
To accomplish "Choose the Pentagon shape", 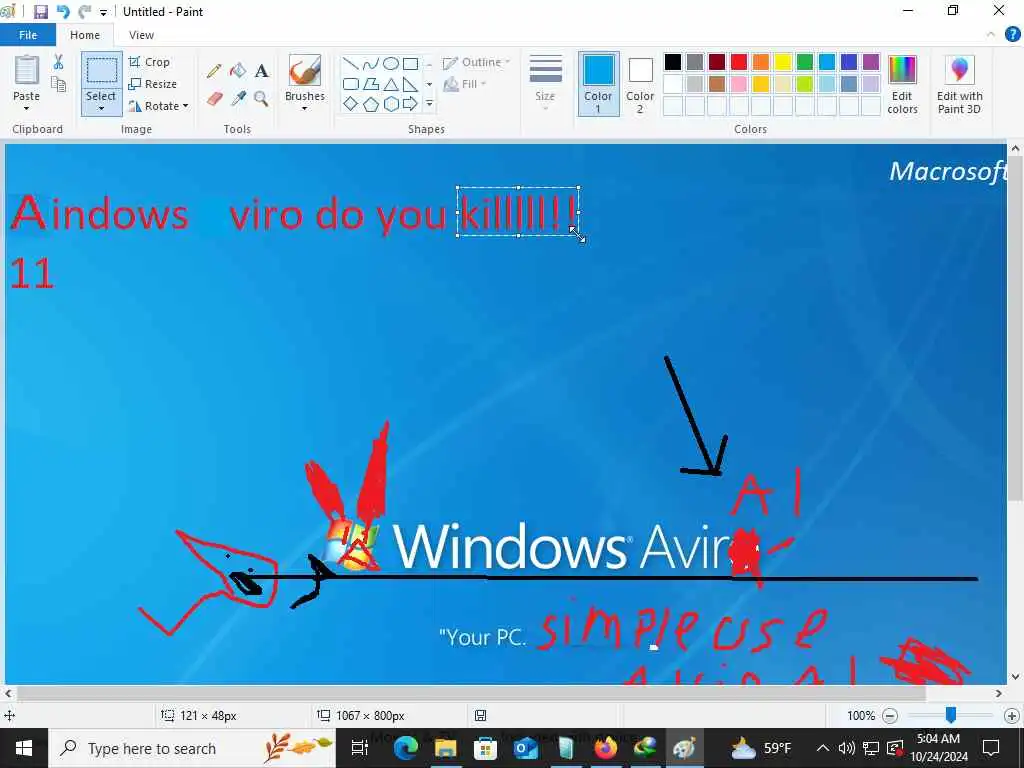I will (x=371, y=104).
